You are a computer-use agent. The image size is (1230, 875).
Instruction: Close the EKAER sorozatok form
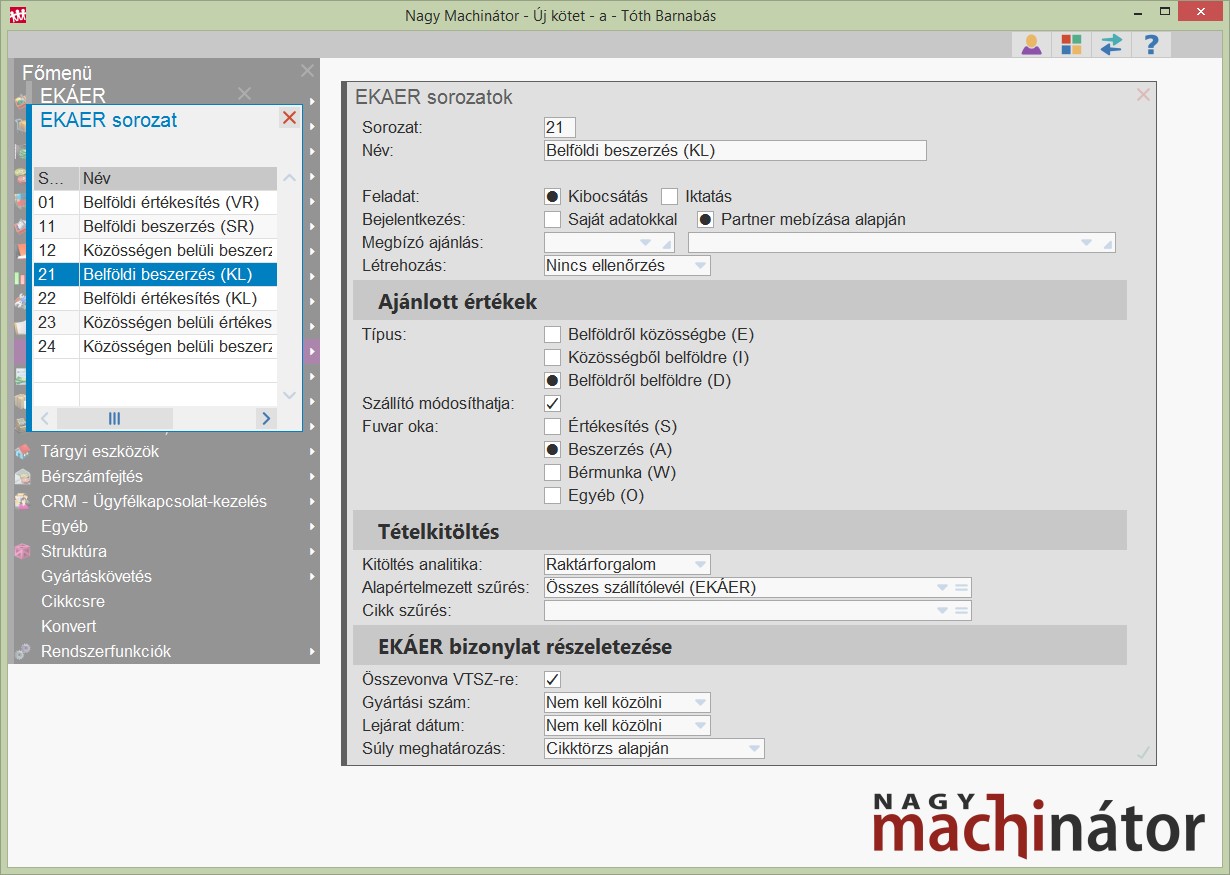pos(1143,95)
